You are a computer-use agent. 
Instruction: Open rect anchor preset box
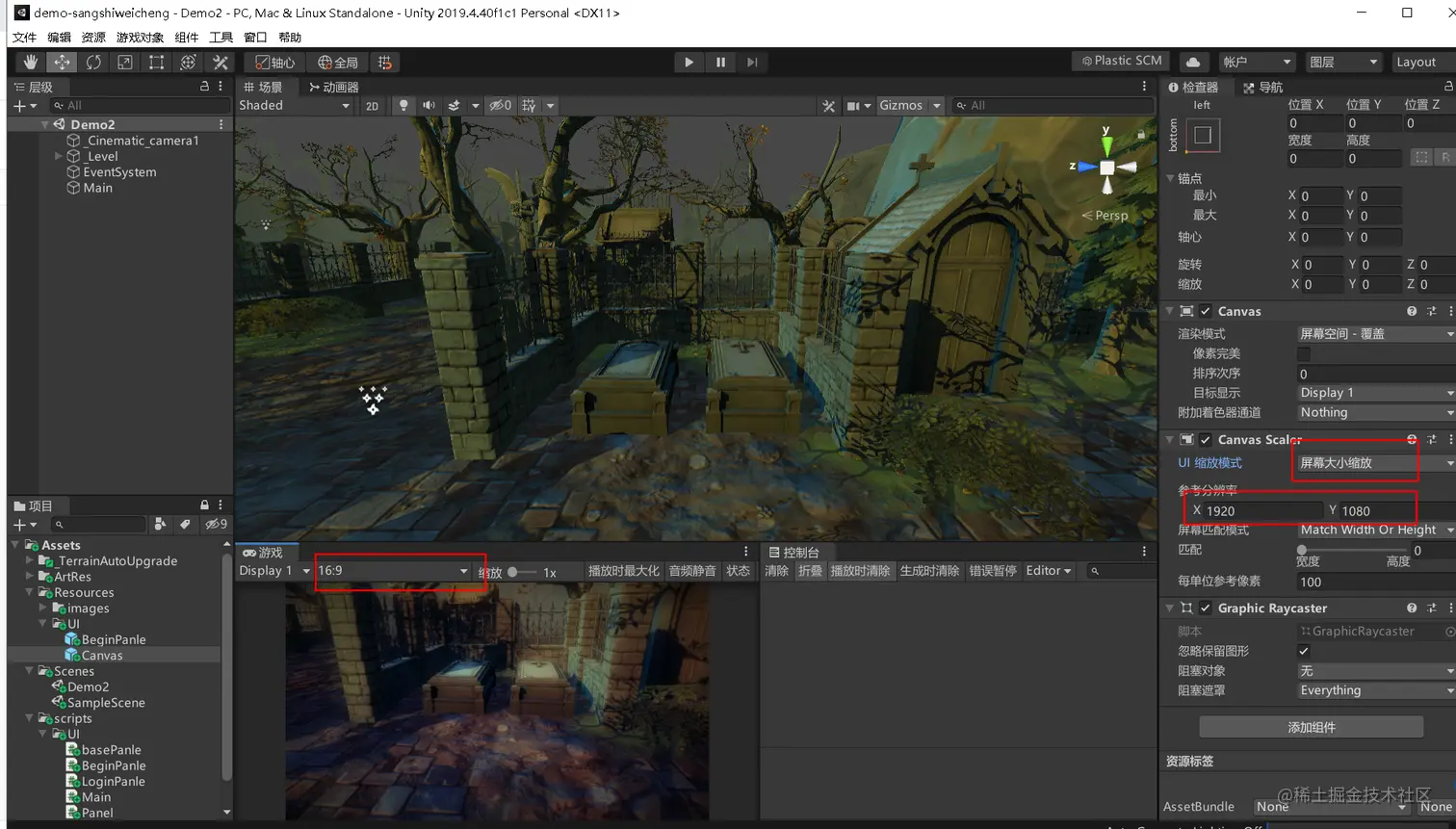(x=1203, y=136)
